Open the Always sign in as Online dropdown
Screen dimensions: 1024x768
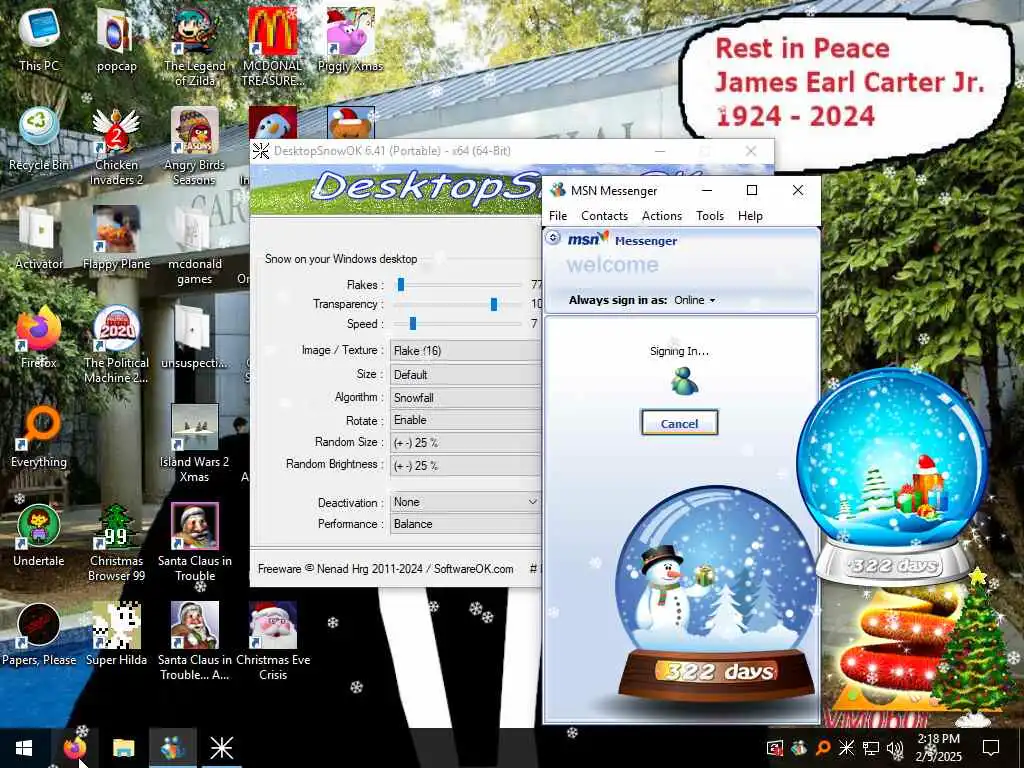tap(695, 300)
